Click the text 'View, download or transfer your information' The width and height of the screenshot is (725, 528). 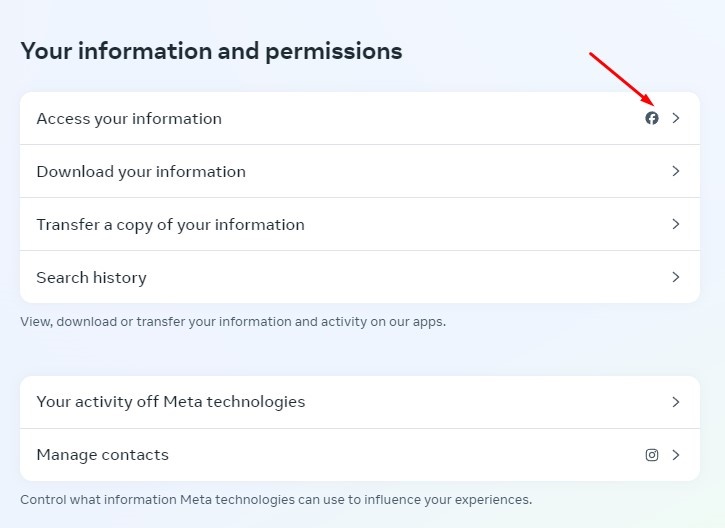[x=156, y=322]
